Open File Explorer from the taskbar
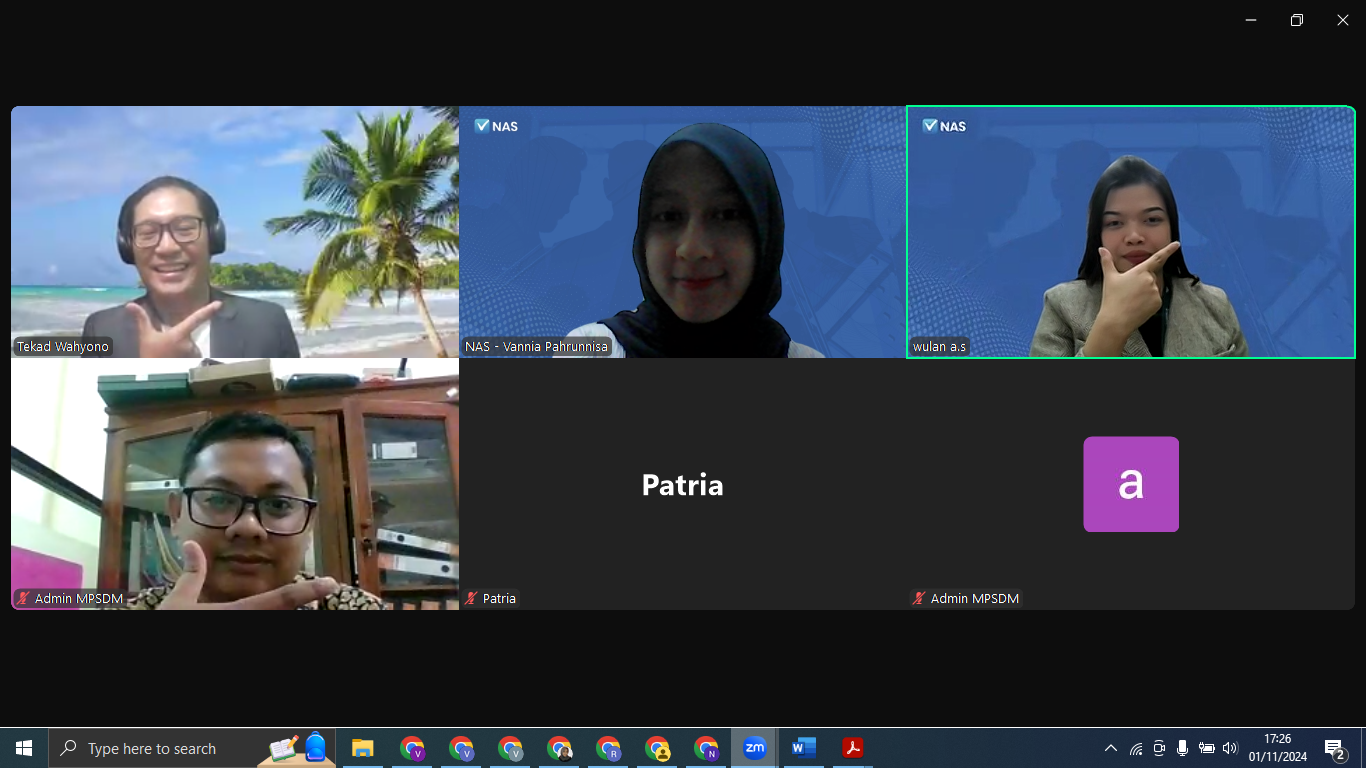This screenshot has height=768, width=1366. click(x=362, y=748)
